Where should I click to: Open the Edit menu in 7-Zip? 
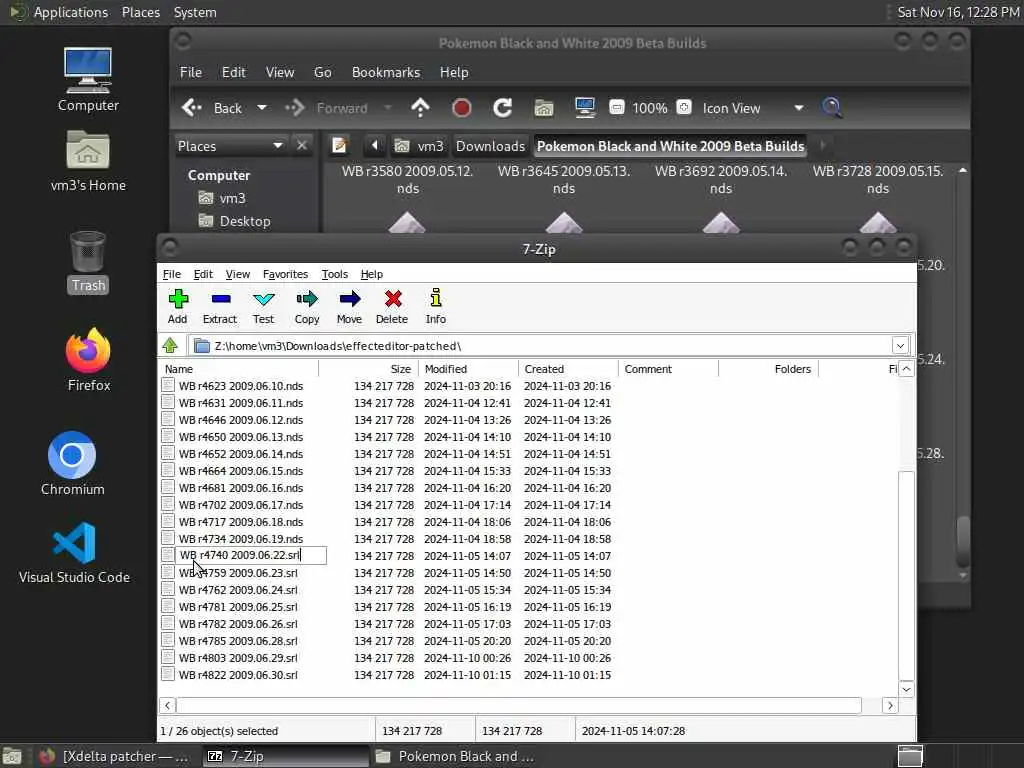coord(203,274)
